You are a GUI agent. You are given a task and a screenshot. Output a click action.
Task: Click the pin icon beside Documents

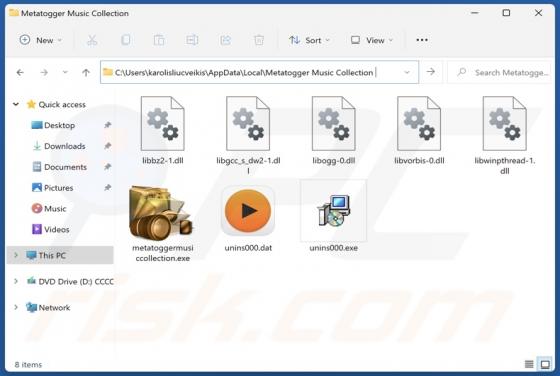pyautogui.click(x=108, y=166)
